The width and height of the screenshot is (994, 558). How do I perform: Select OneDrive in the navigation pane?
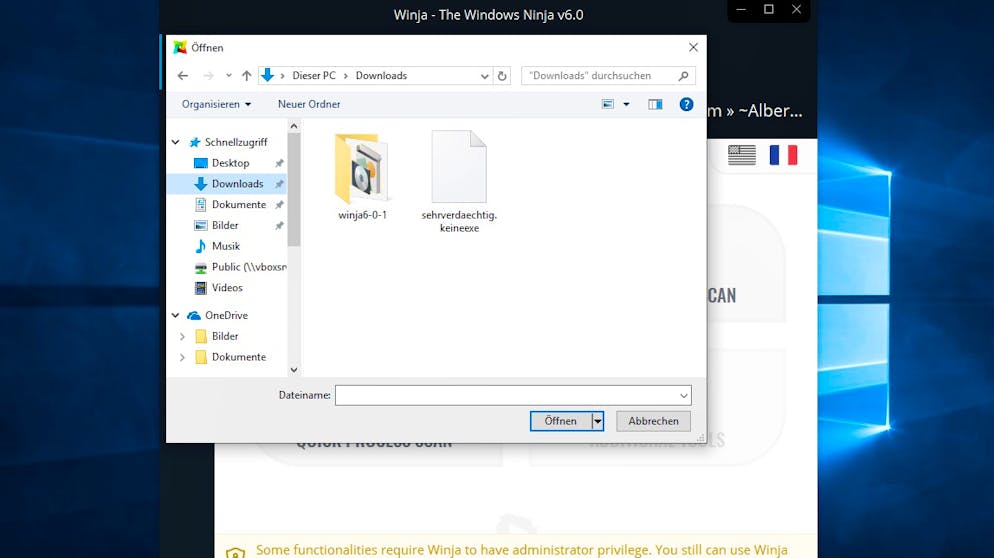pos(226,315)
